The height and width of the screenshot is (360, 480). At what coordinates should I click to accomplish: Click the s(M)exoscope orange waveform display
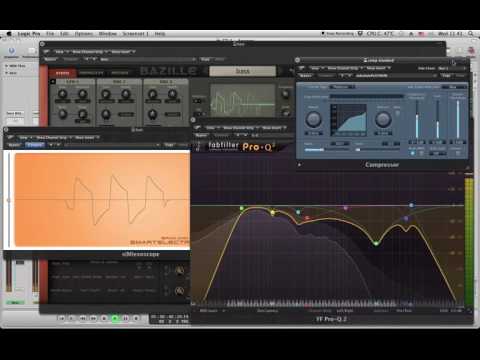[x=102, y=200]
